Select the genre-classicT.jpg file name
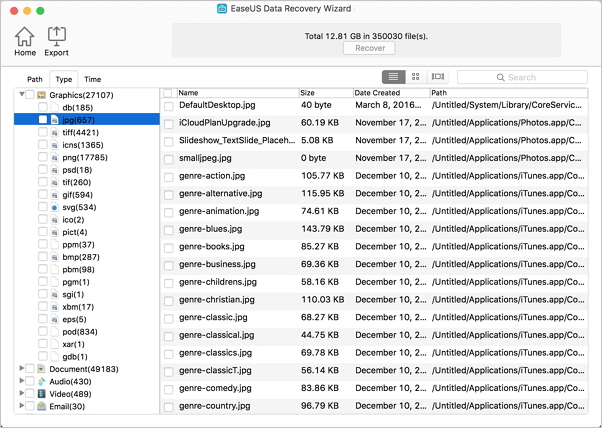The height and width of the screenshot is (428, 602). click(x=215, y=370)
